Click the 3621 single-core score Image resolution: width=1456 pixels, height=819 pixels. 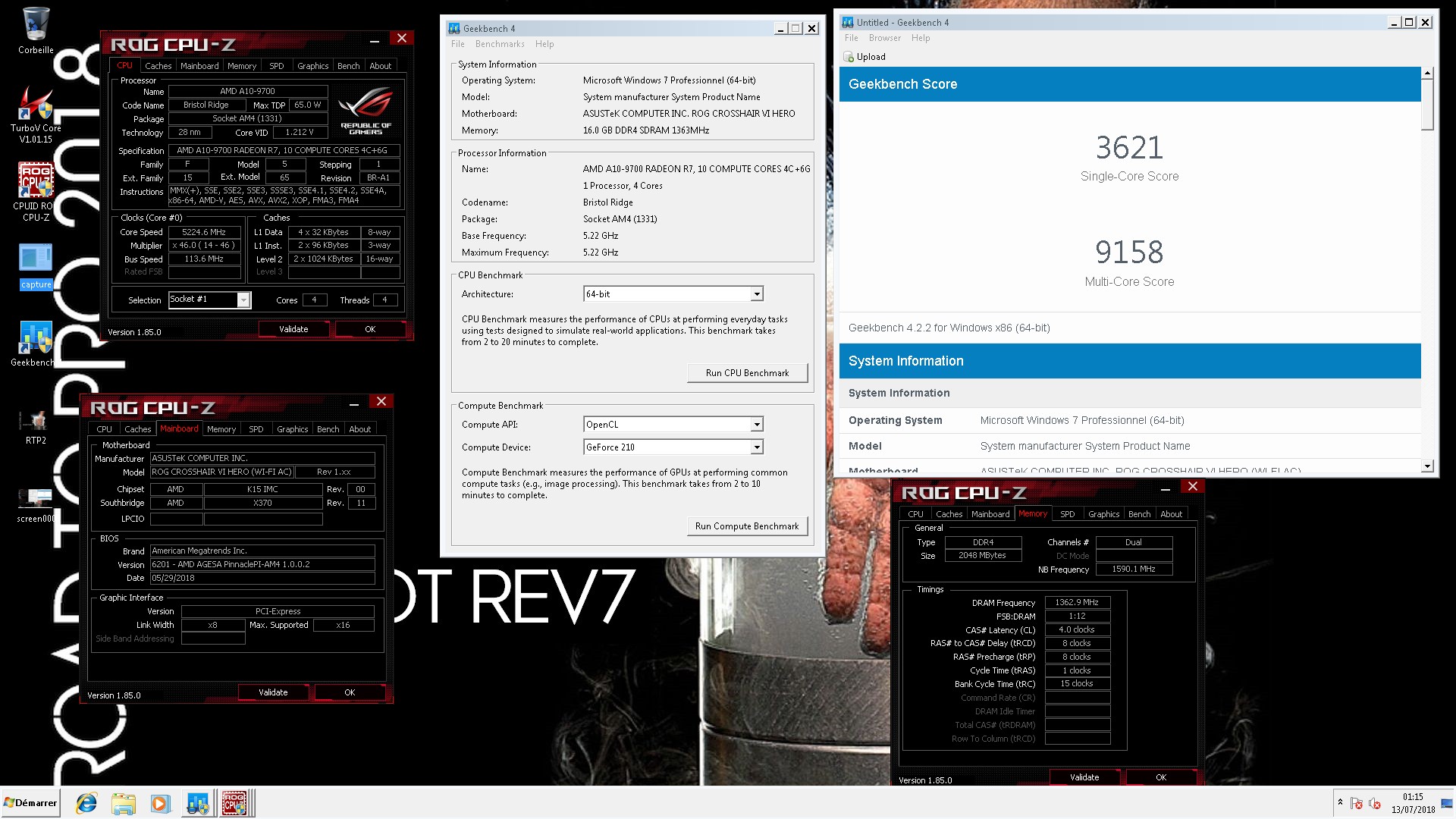tap(1129, 148)
